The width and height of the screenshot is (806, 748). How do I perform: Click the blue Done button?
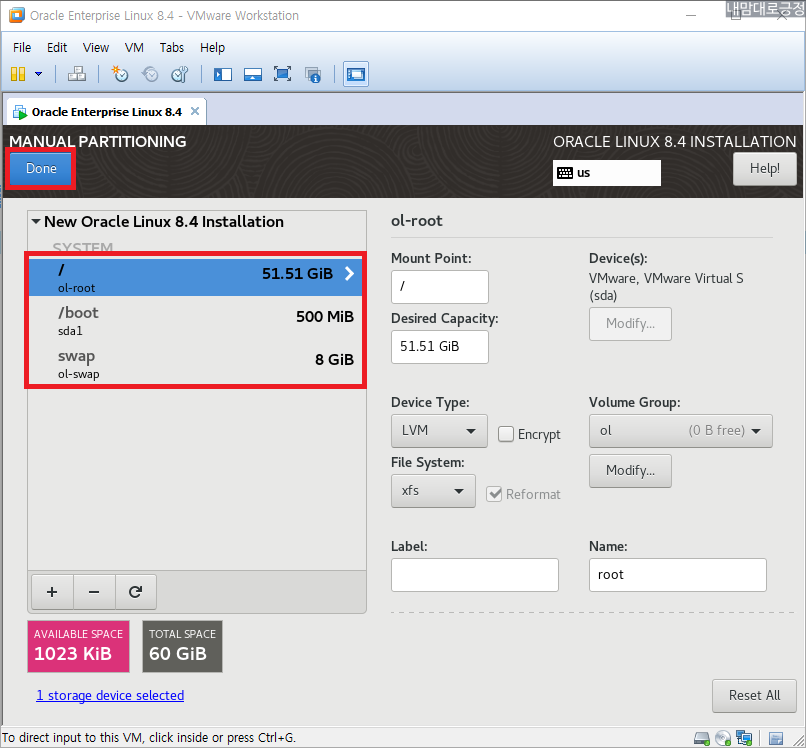click(x=41, y=169)
